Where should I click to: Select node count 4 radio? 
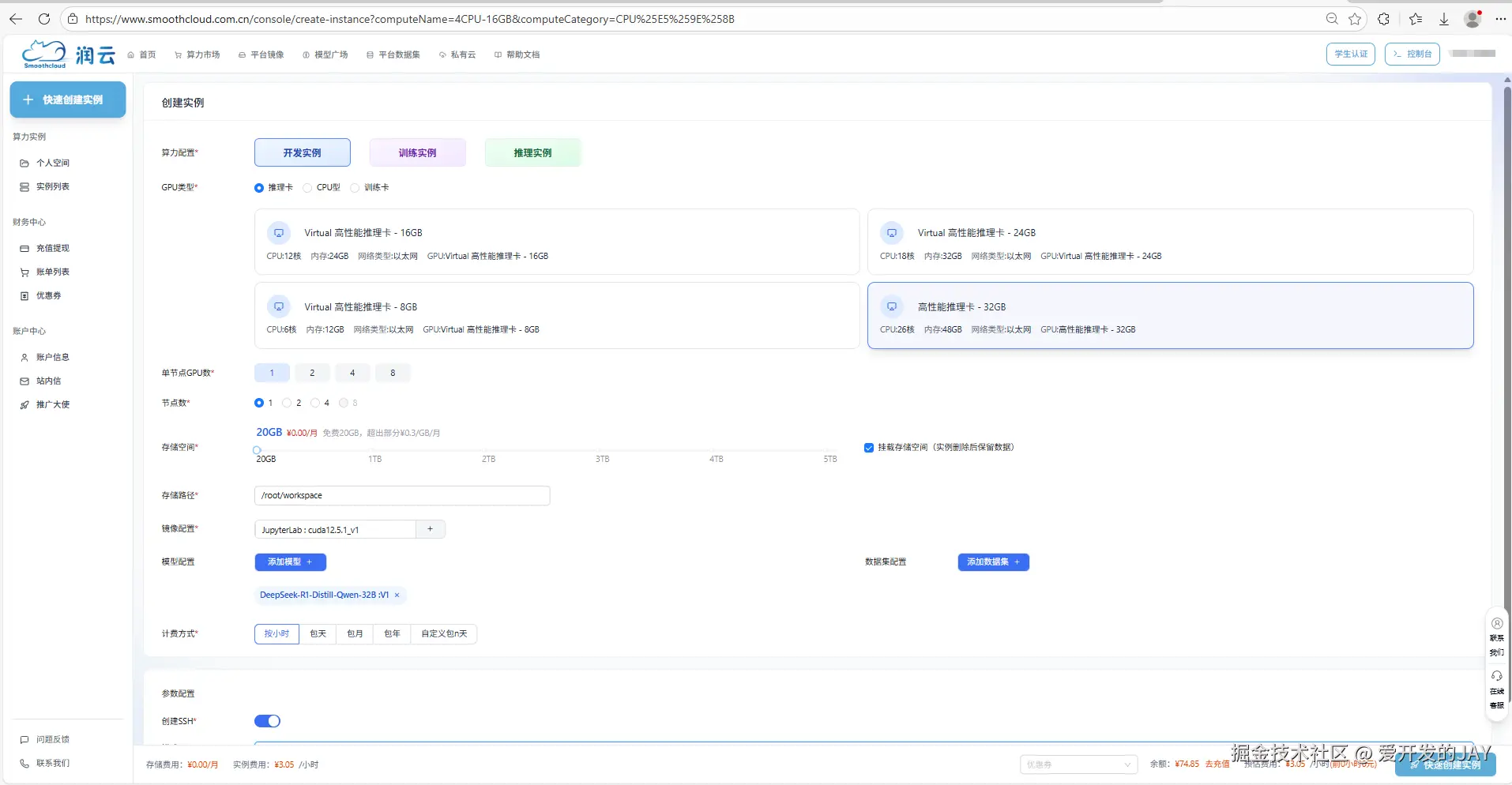coord(315,403)
